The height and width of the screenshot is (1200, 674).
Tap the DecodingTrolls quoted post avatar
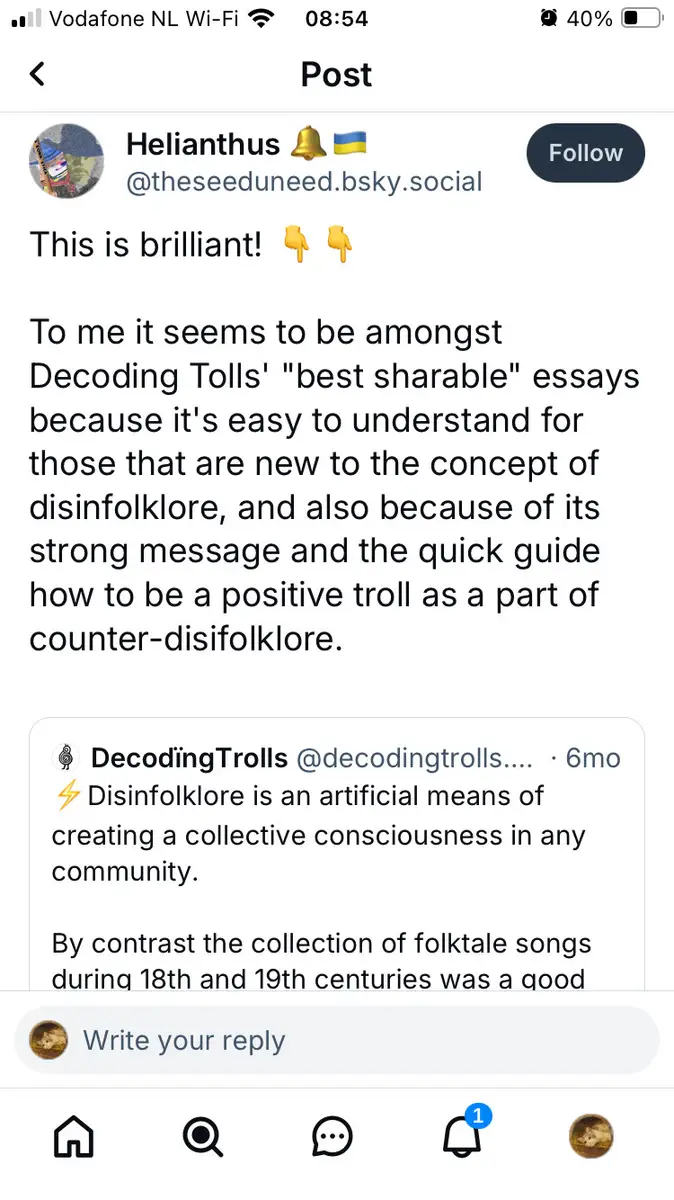[x=66, y=758]
